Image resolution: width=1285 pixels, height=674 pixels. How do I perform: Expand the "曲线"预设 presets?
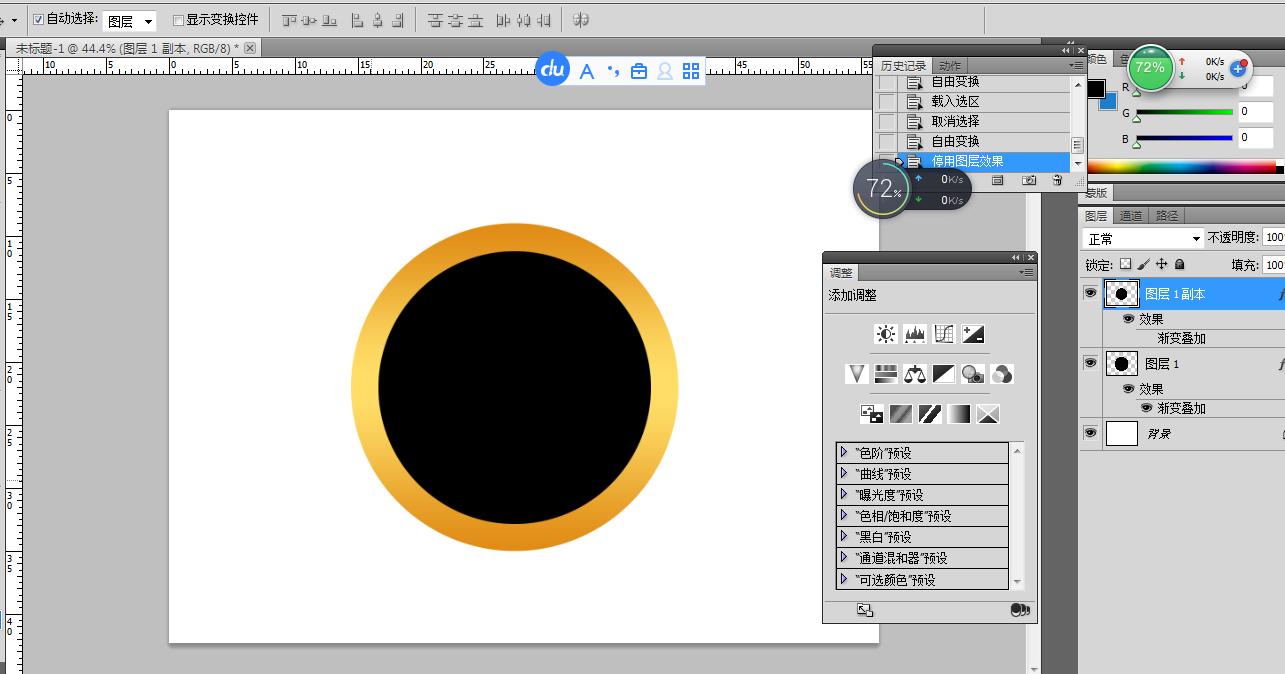coord(845,474)
